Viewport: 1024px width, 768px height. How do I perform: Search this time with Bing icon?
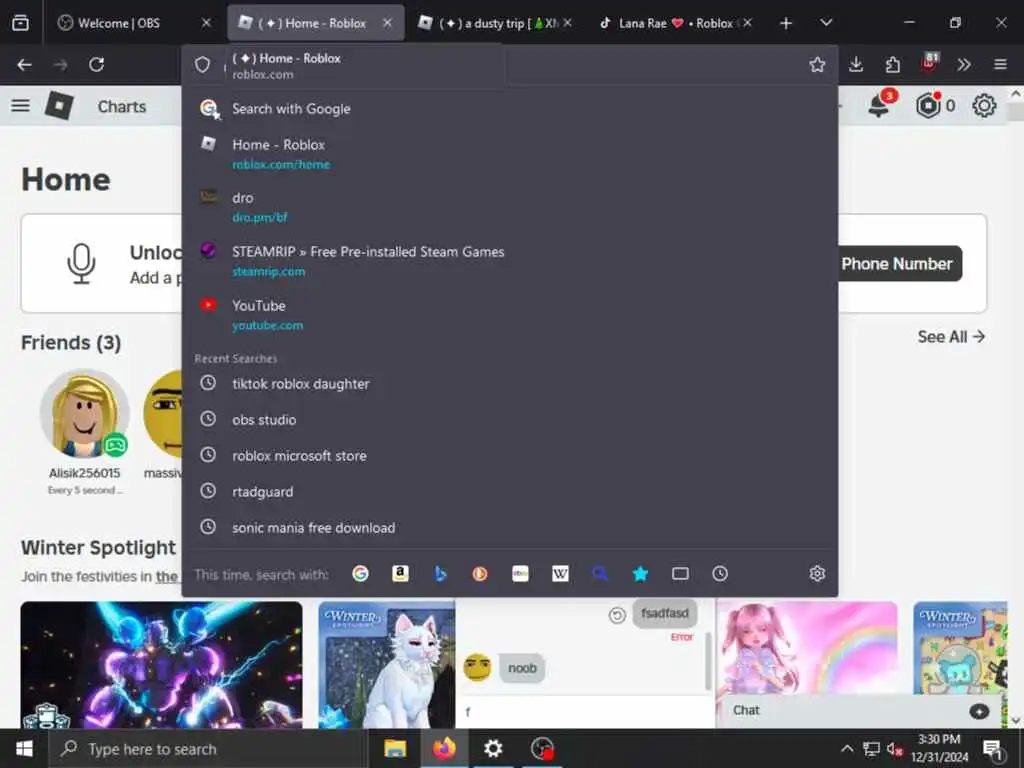[x=440, y=573]
